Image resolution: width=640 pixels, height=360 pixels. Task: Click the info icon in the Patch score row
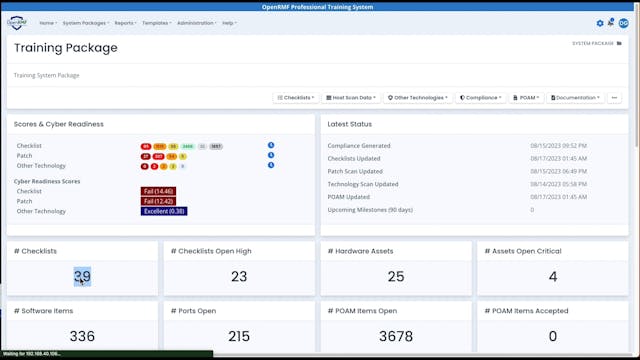click(271, 155)
